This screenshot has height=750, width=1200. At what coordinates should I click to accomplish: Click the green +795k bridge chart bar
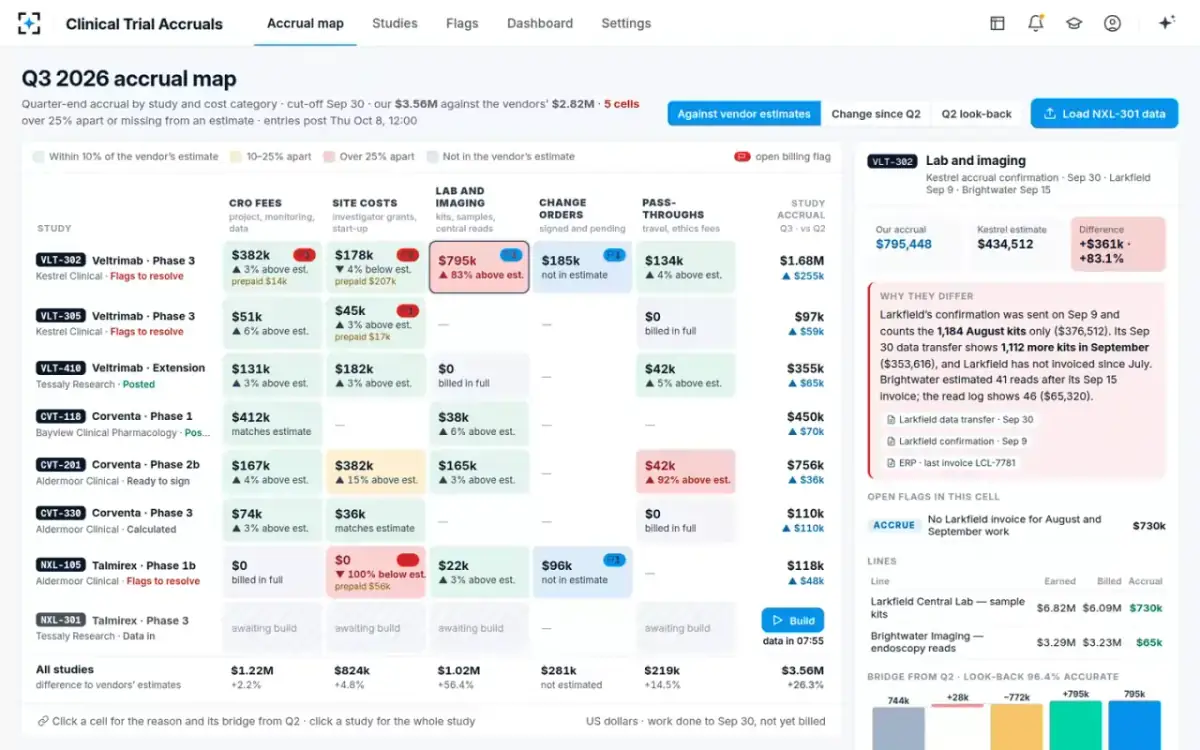(1076, 725)
